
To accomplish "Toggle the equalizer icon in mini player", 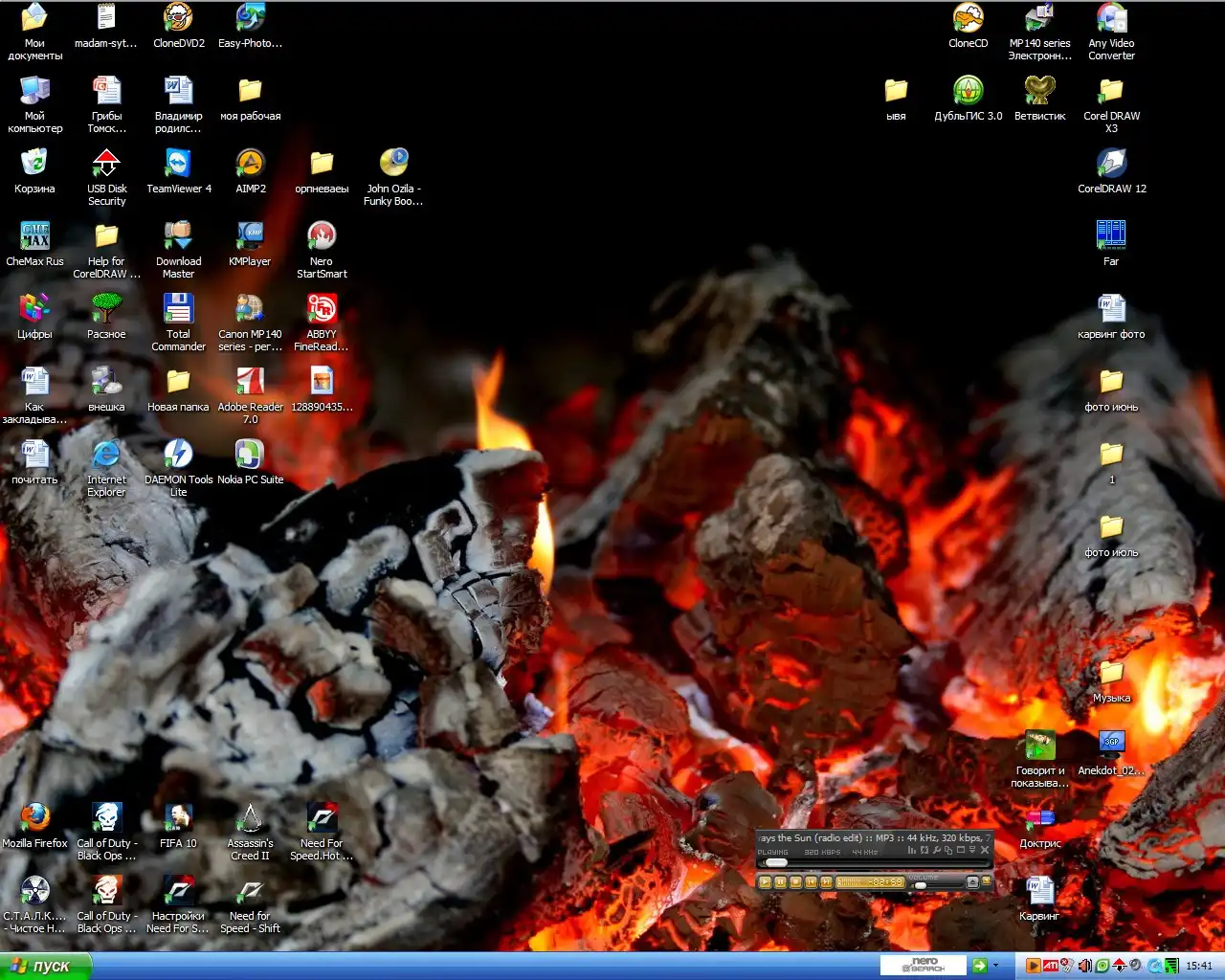I will pos(912,850).
